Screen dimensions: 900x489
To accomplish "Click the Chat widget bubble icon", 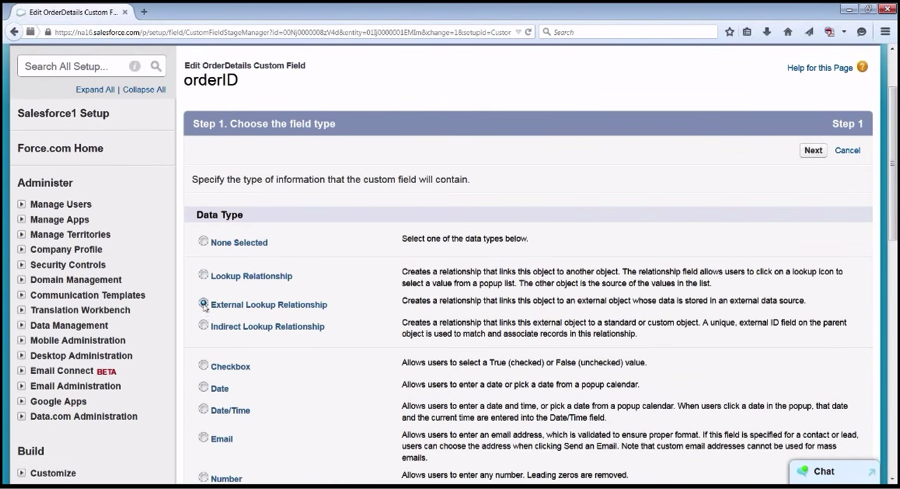I will [802, 471].
